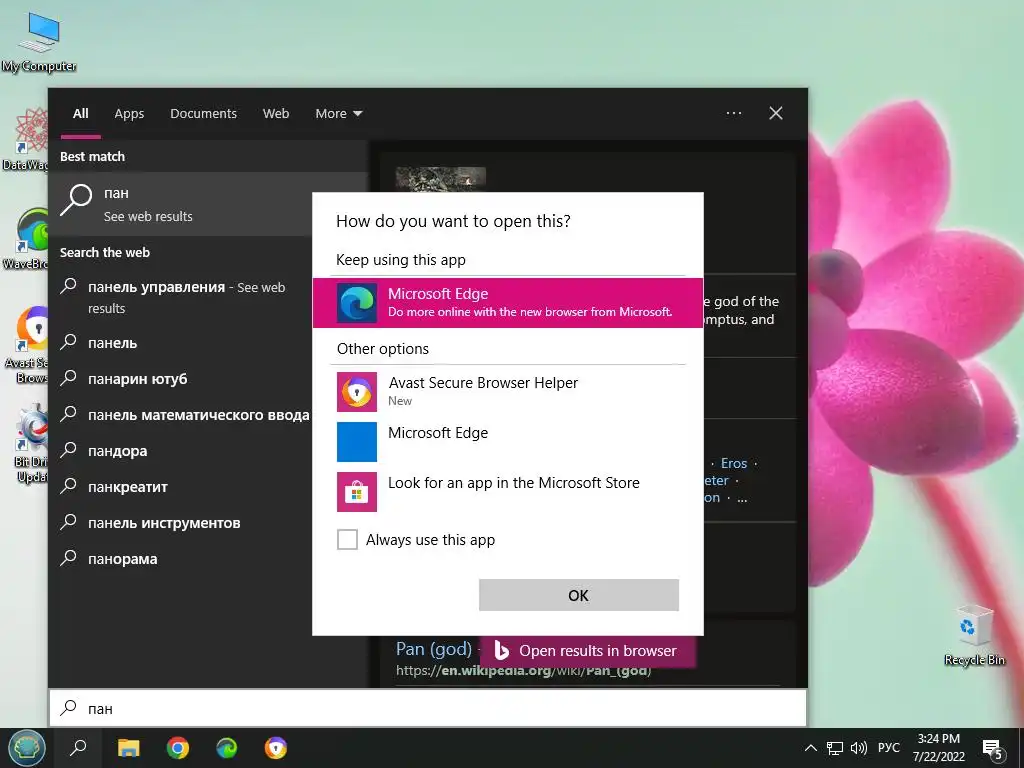Select suggestion панкреатит
This screenshot has height=768, width=1024.
(x=180, y=487)
